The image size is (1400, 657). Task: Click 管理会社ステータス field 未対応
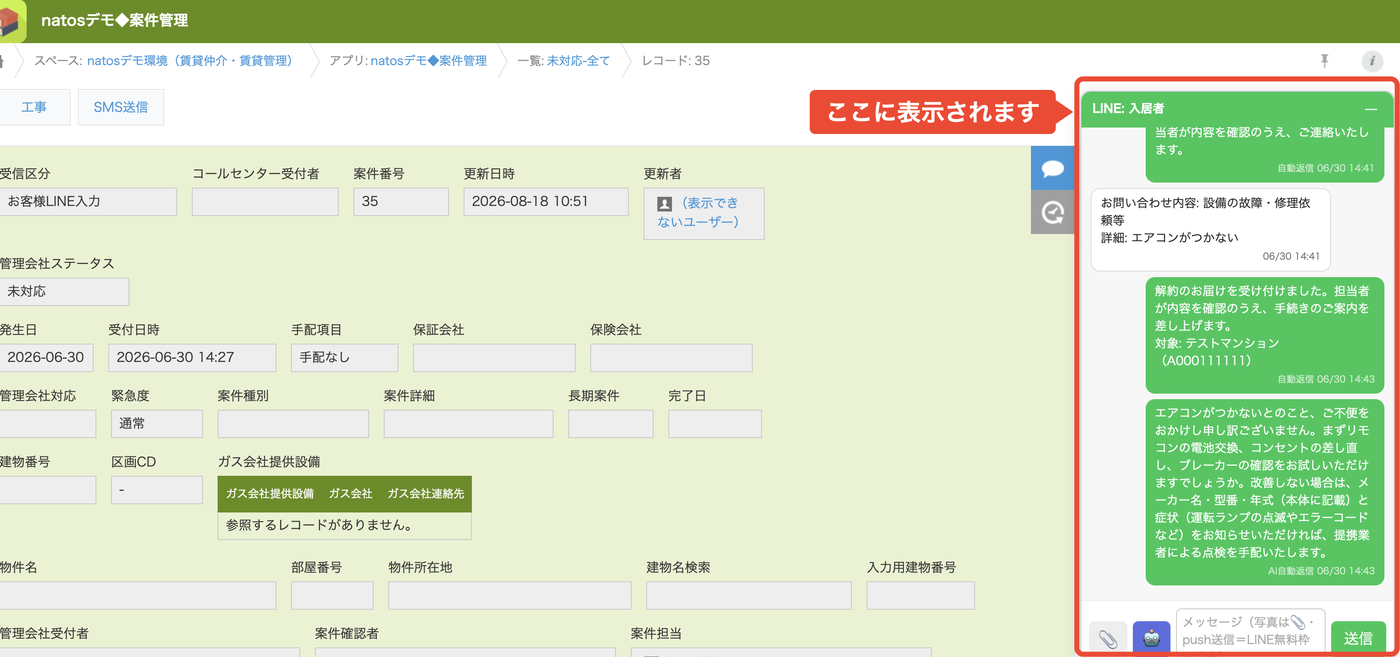[x=64, y=291]
